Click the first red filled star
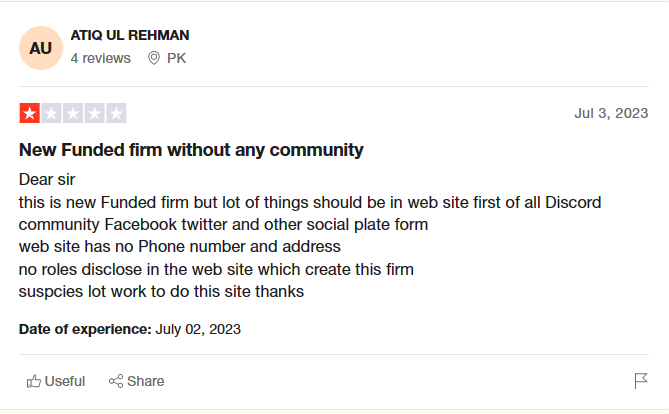Viewport: 669px width, 414px height. click(29, 113)
